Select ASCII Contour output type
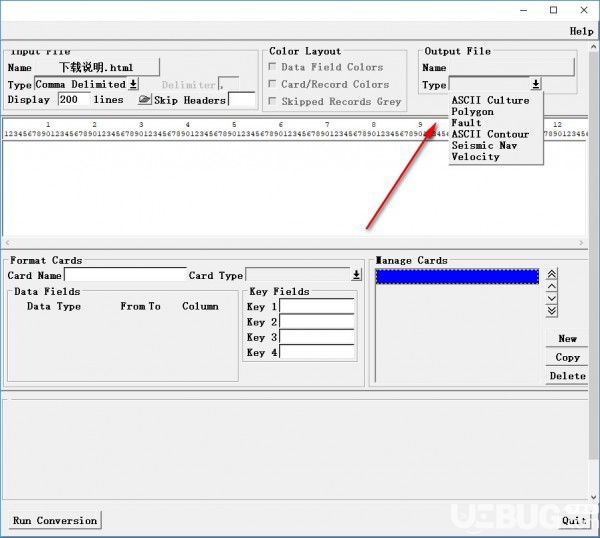The height and width of the screenshot is (538, 600). [490, 134]
